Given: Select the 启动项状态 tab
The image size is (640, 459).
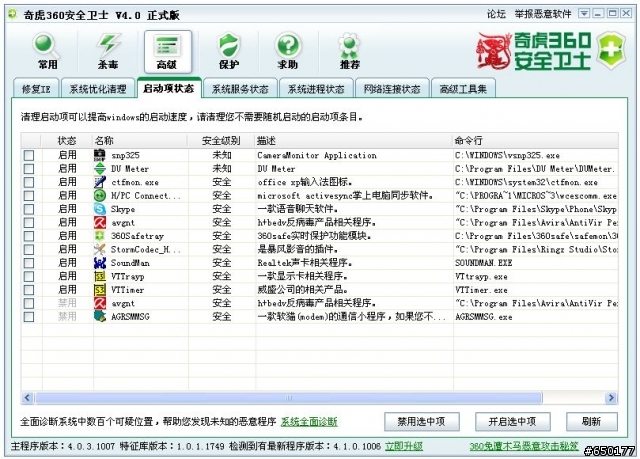Looking at the screenshot, I should tap(169, 88).
